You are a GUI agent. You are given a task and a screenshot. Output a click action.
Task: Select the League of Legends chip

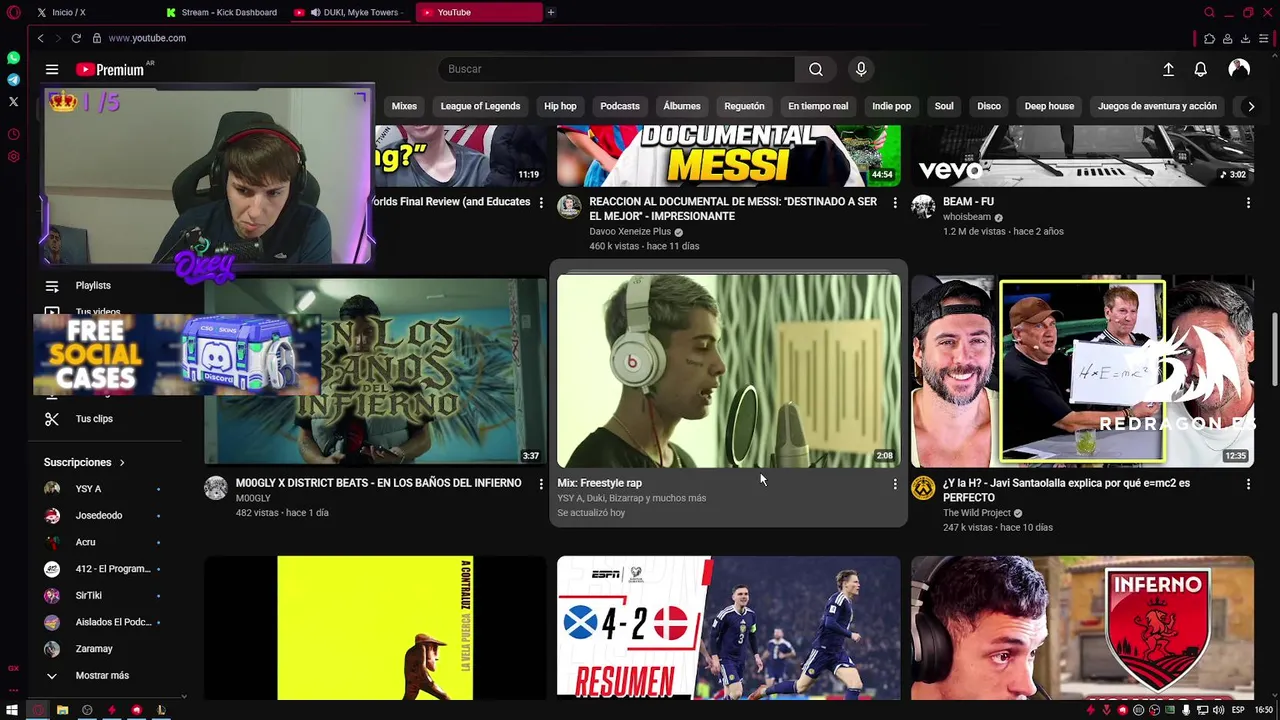coord(480,106)
